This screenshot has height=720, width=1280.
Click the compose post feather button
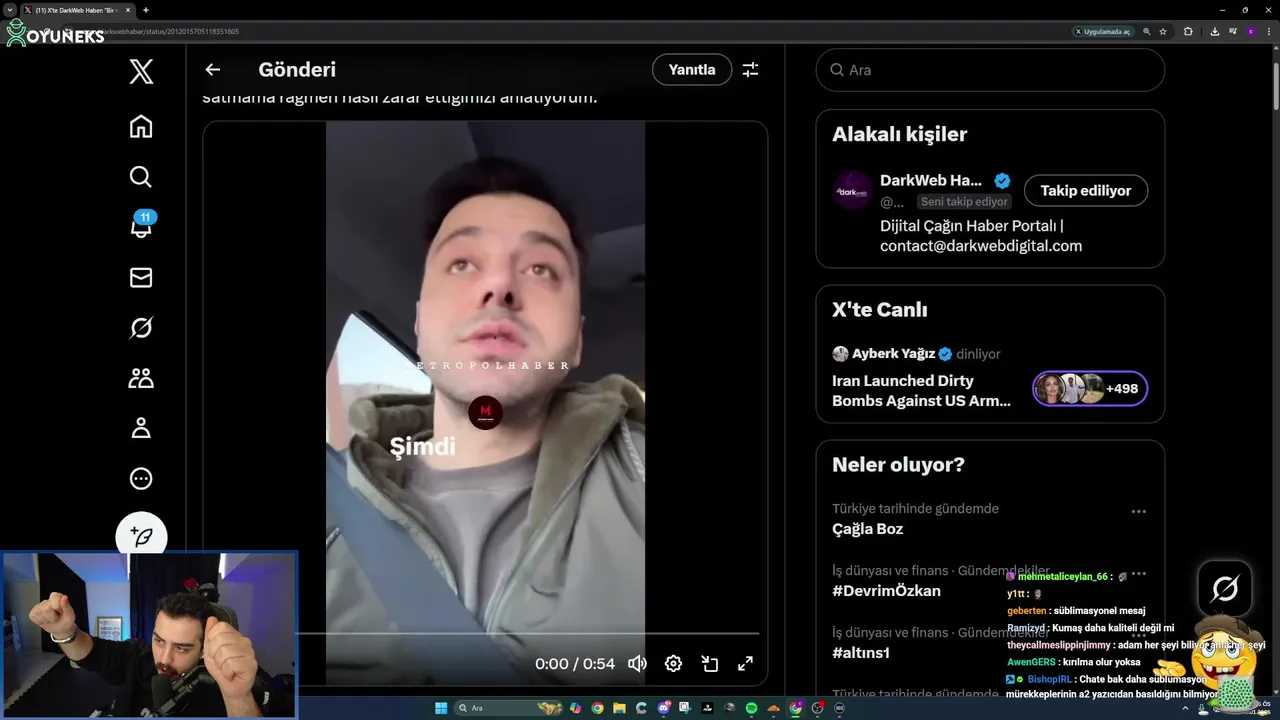(141, 537)
